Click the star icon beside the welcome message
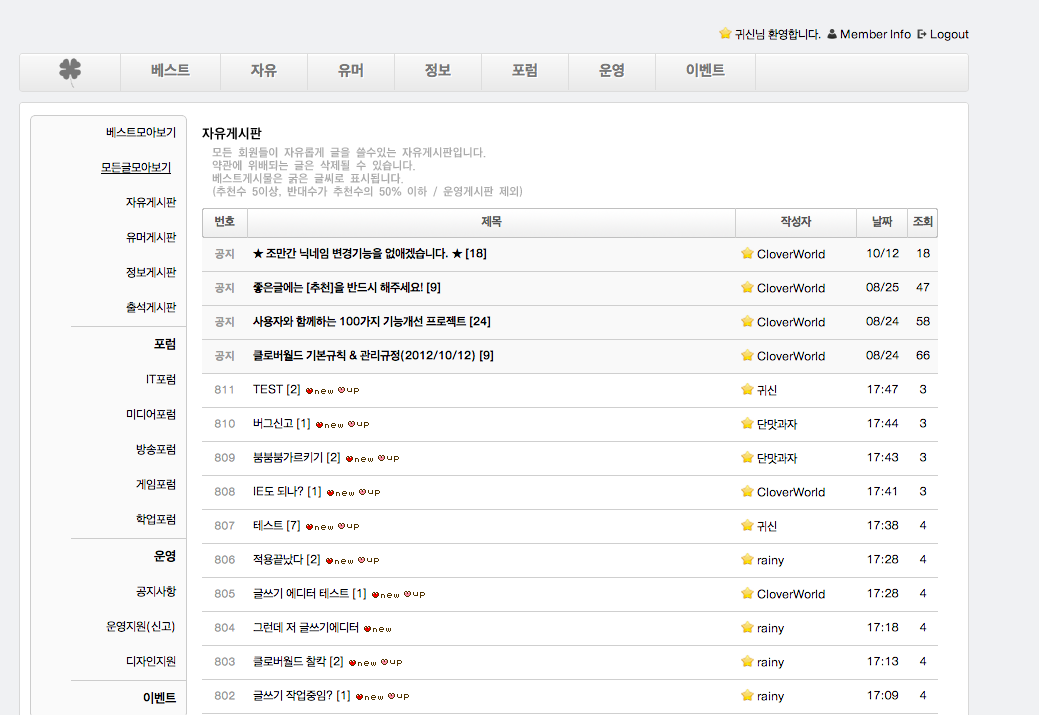This screenshot has height=715, width=1039. point(725,34)
